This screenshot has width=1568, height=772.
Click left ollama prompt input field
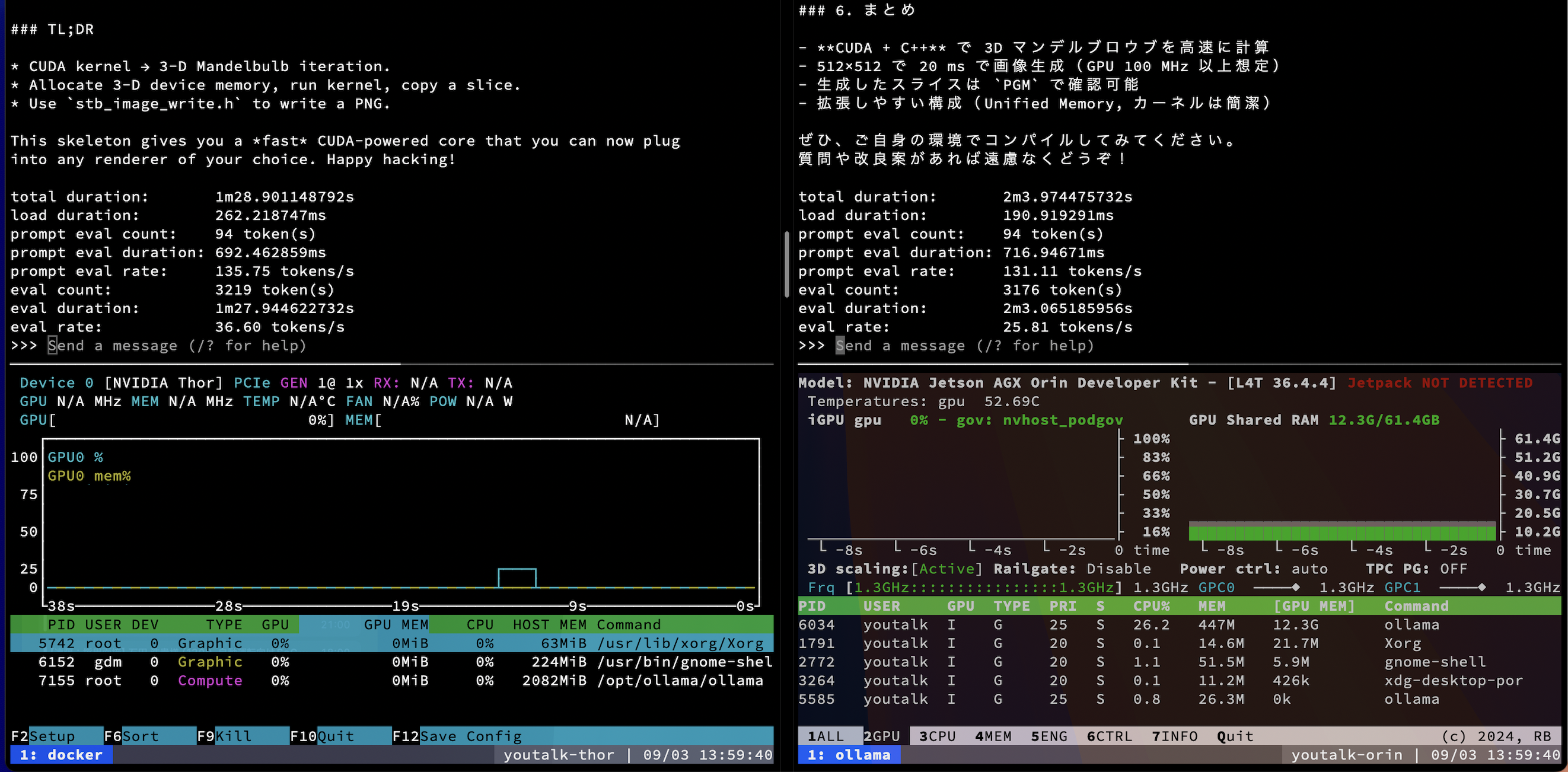point(177,346)
